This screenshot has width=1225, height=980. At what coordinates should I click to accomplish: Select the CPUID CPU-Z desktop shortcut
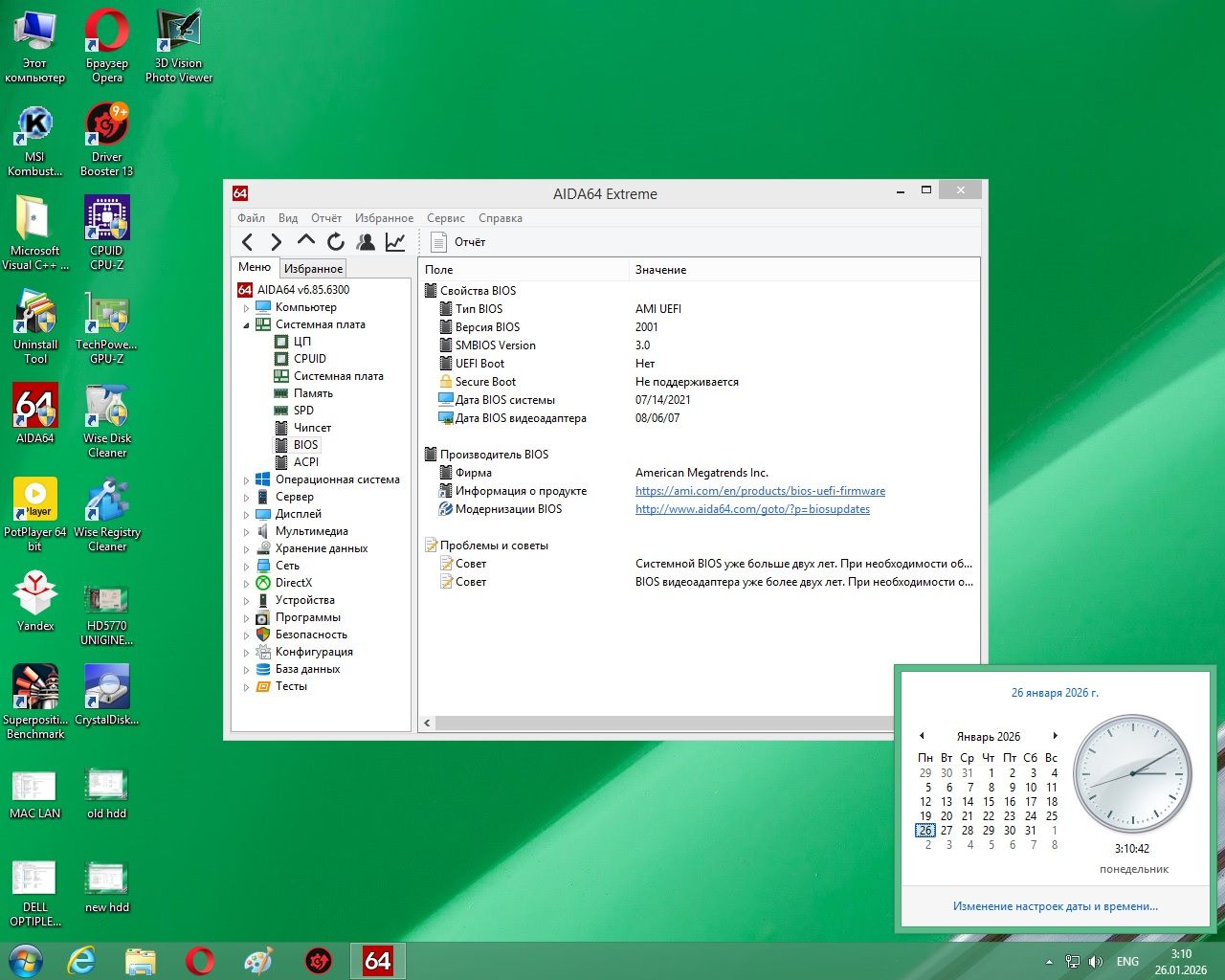[107, 234]
